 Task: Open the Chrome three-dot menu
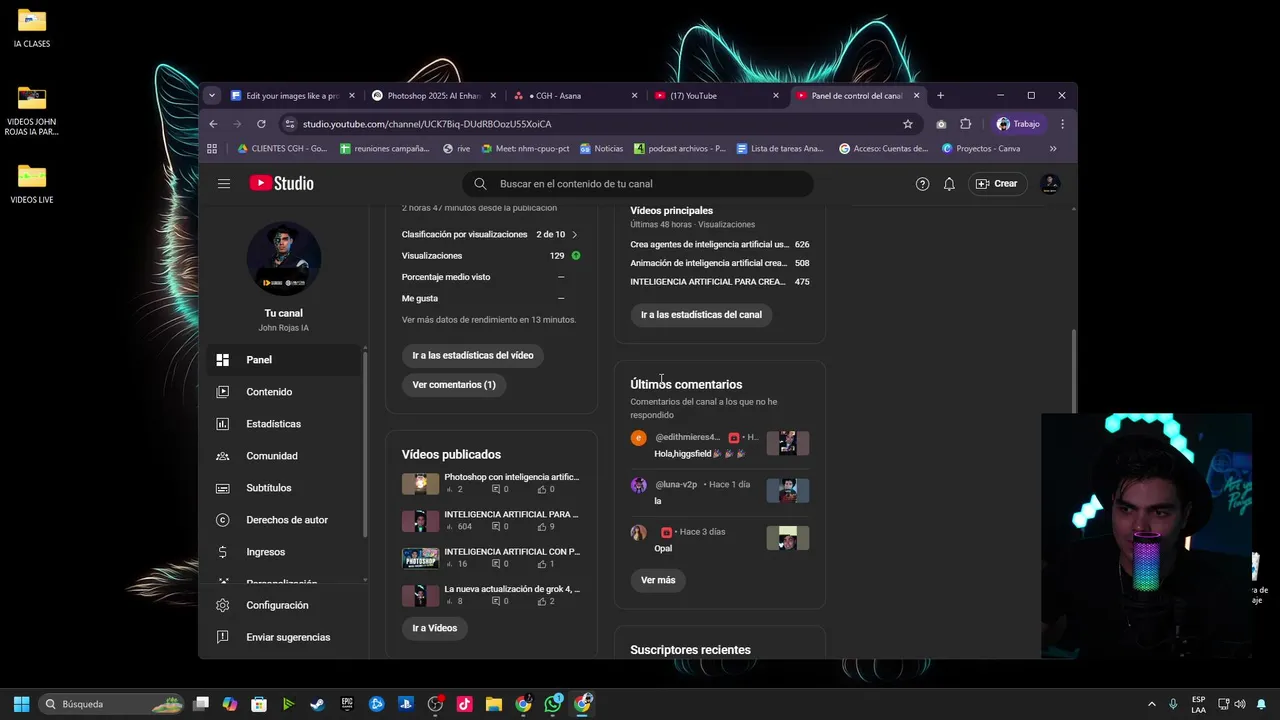(x=1062, y=124)
